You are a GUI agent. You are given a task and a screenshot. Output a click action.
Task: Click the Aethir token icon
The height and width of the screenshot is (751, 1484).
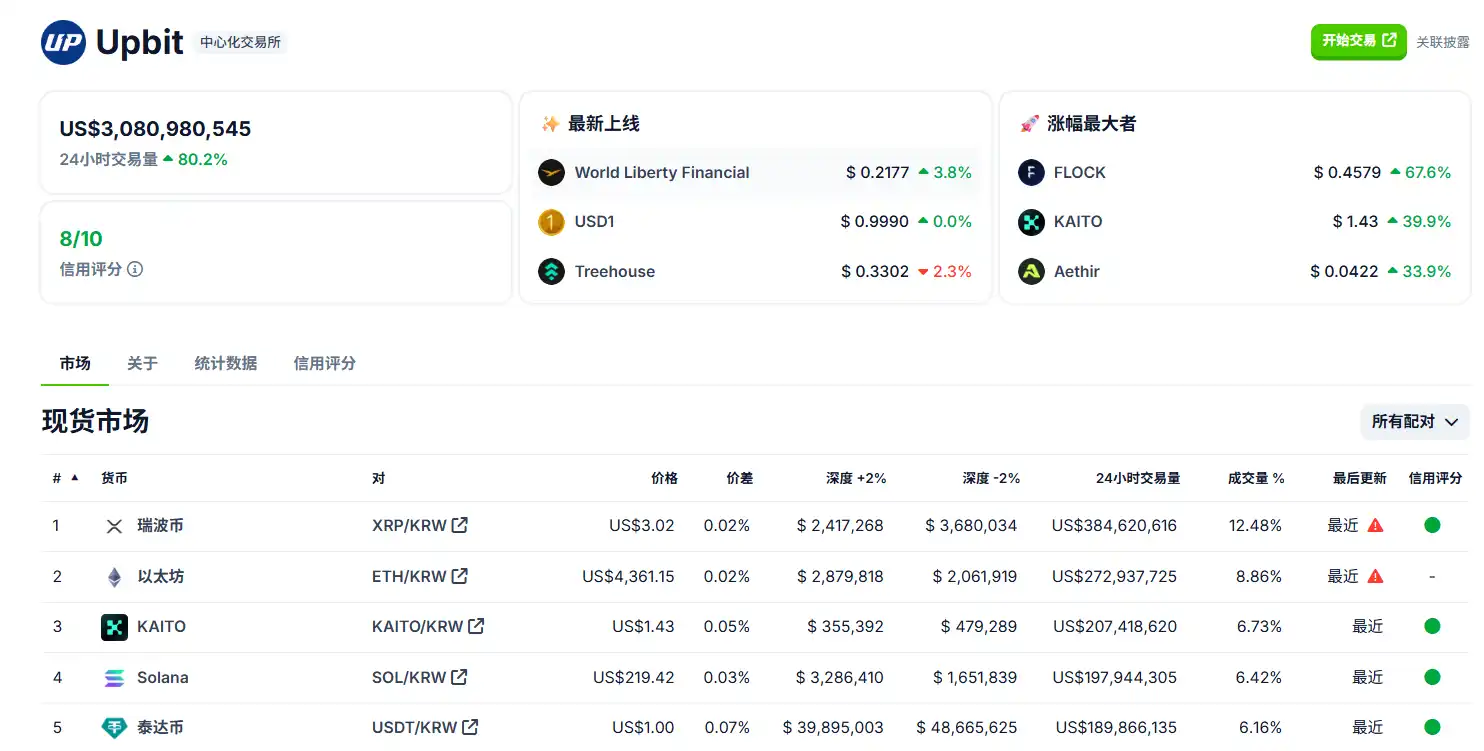(1031, 271)
